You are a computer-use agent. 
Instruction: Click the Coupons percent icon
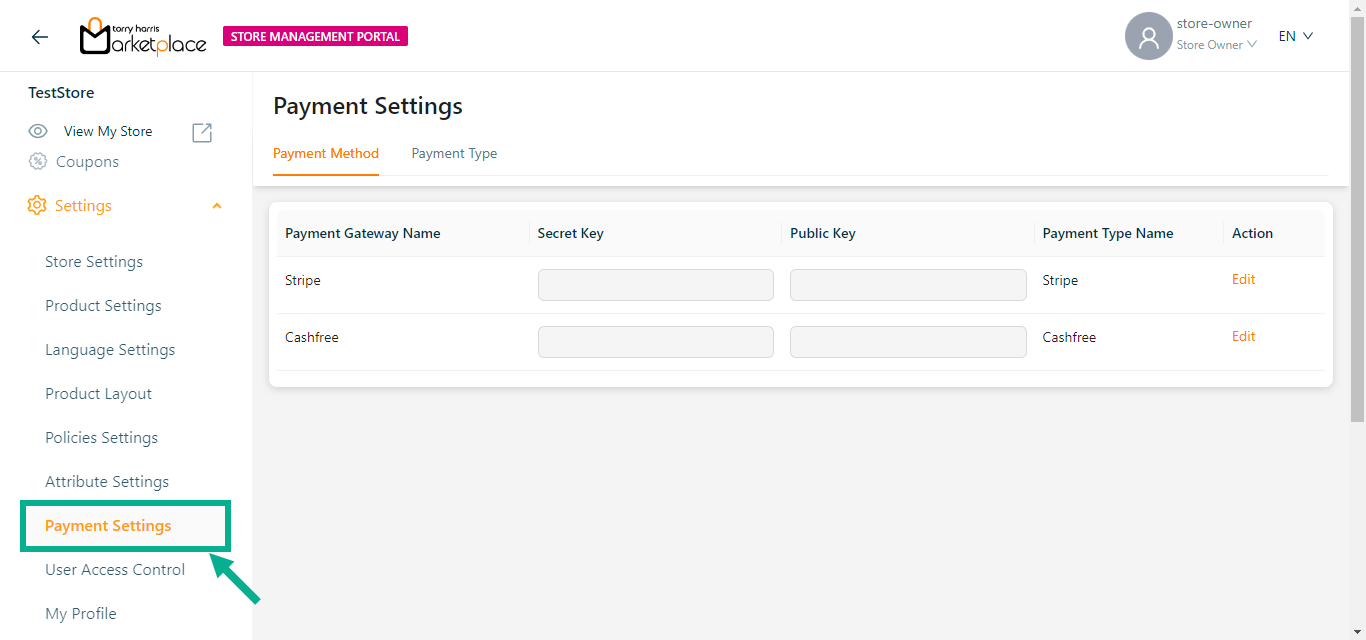tap(38, 161)
